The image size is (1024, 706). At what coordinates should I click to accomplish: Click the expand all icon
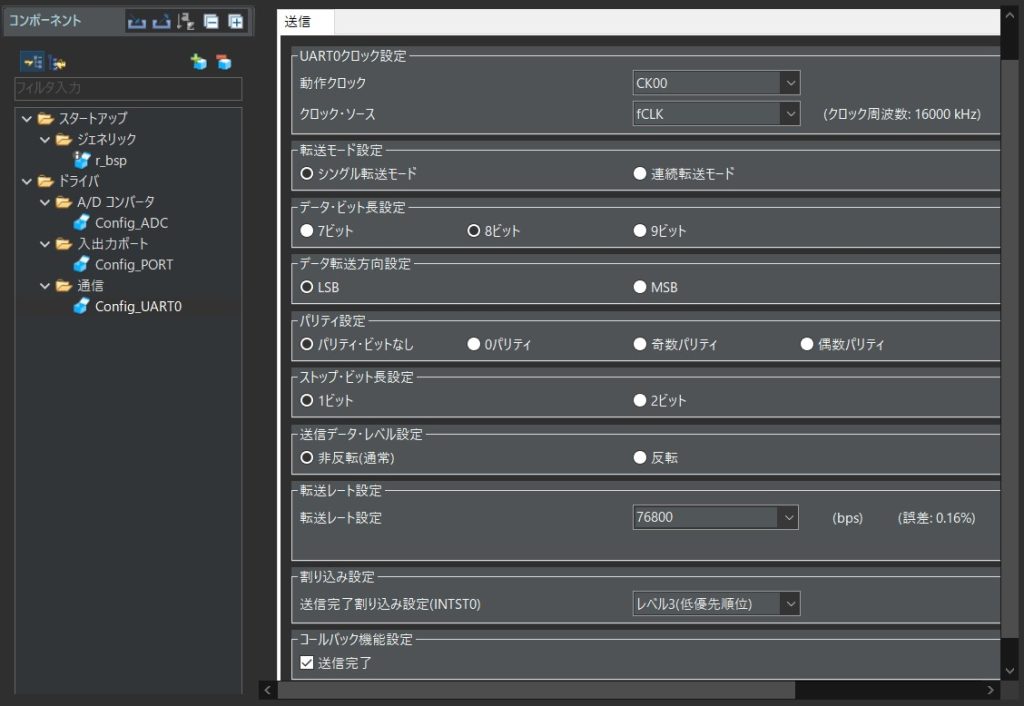tap(235, 21)
